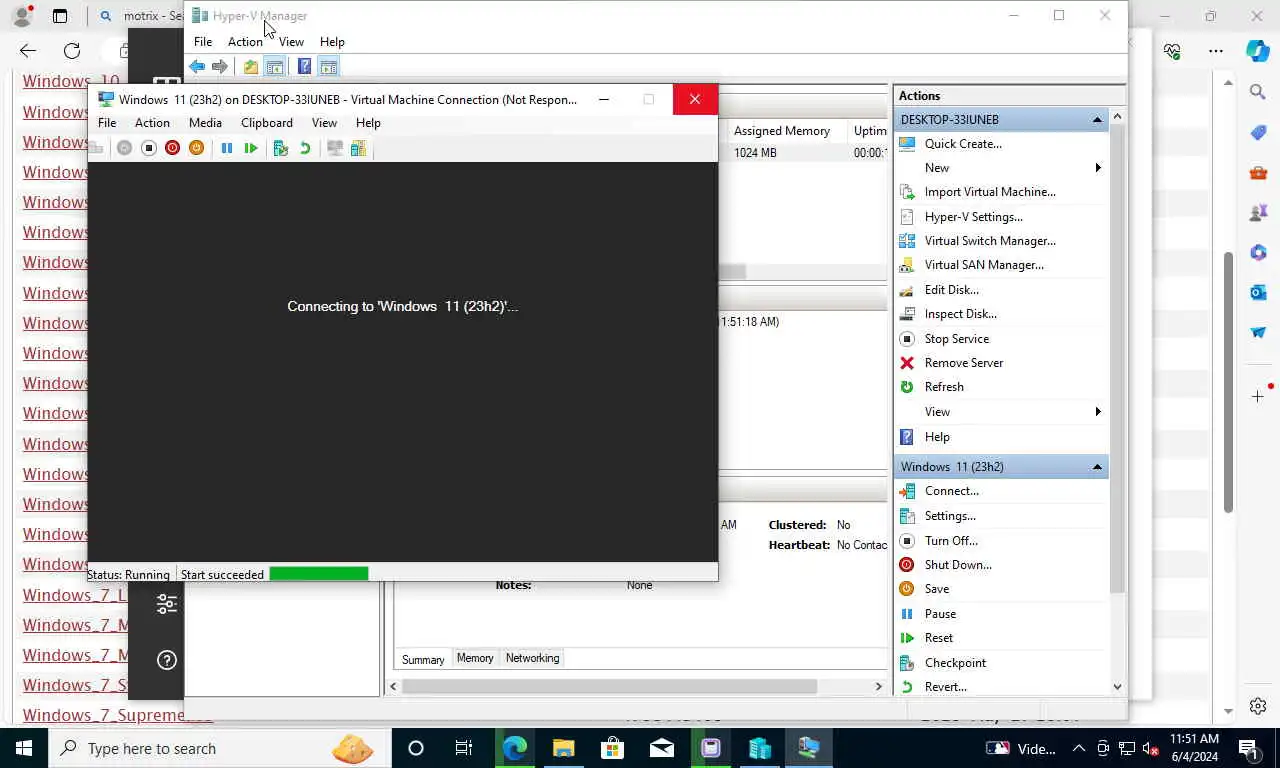Switch to the Summary tab
The image size is (1280, 768).
click(423, 659)
